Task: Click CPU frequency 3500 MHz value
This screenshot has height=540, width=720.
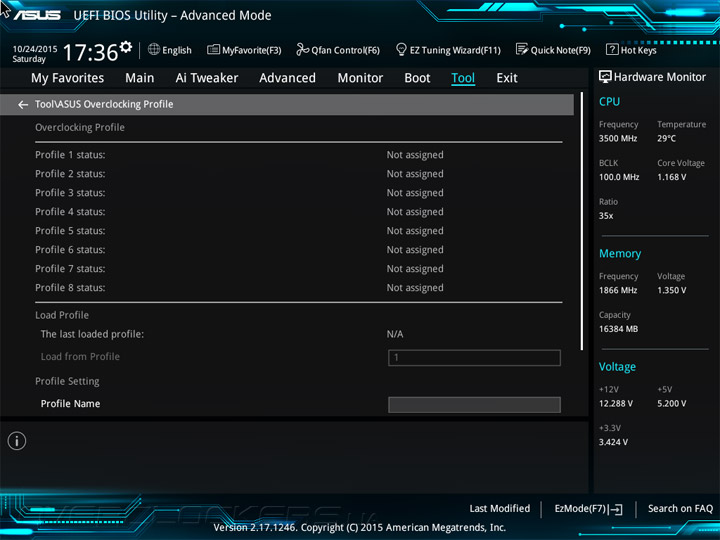Action: [618, 139]
